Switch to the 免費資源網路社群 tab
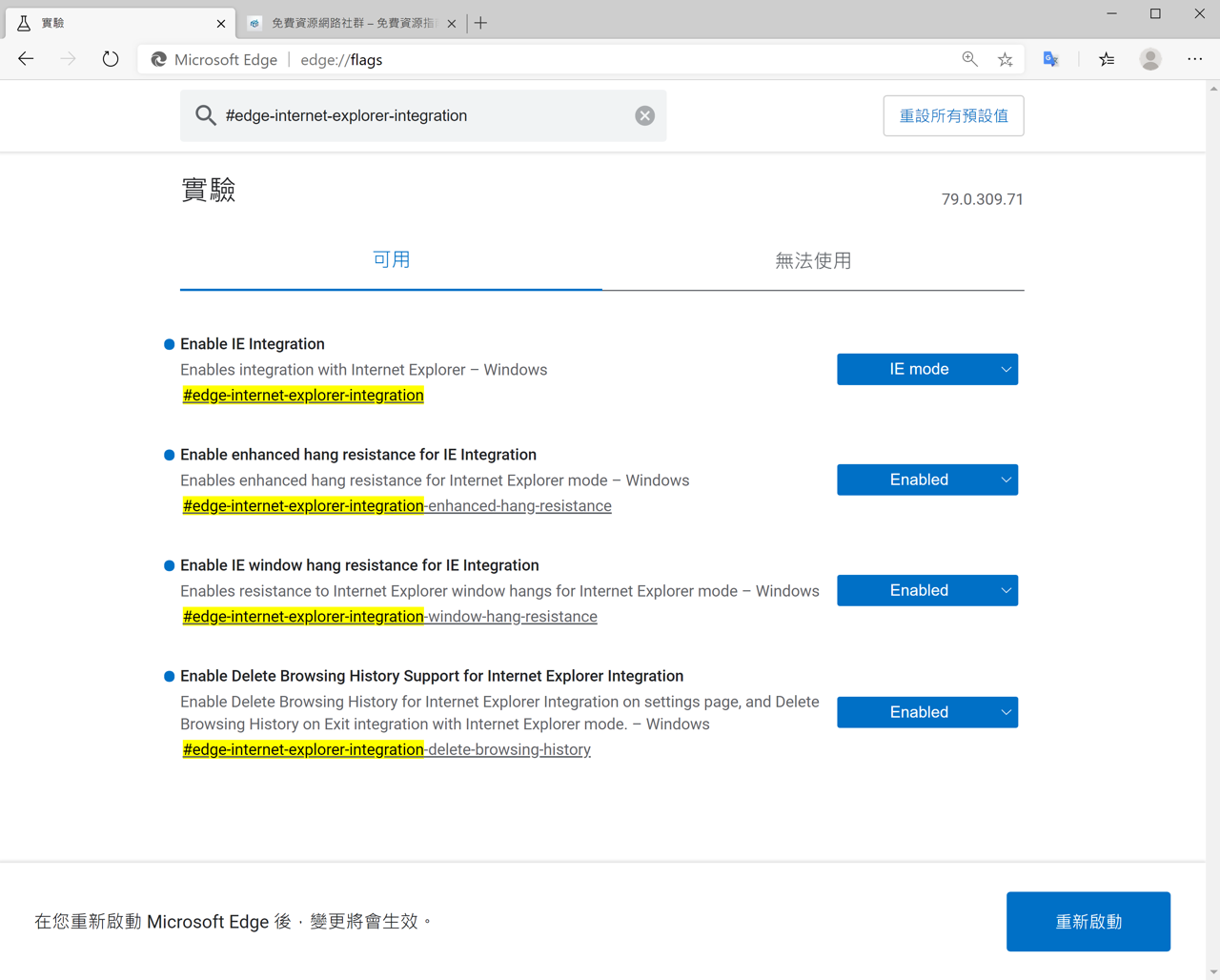The image size is (1220, 980). point(352,23)
